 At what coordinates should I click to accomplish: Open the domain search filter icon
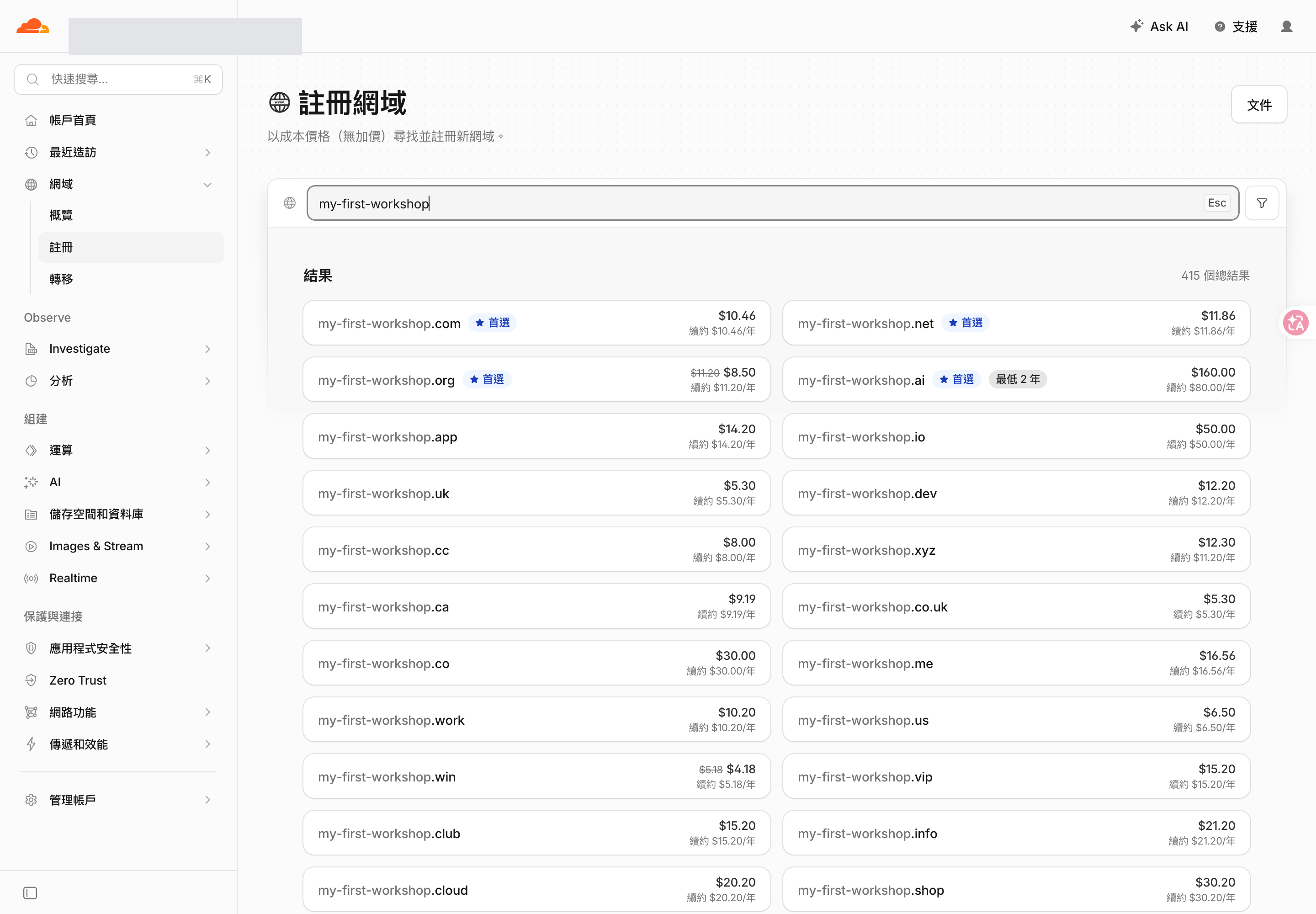click(x=1262, y=203)
